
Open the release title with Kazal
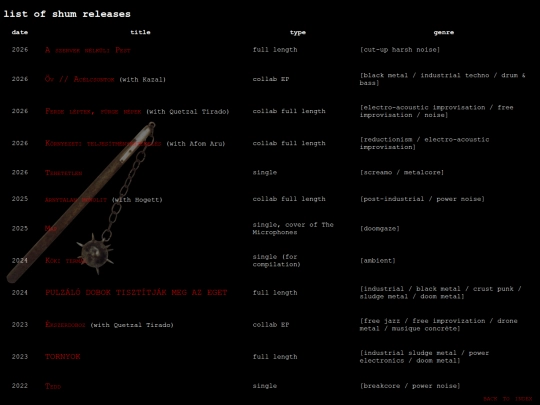tap(80, 79)
